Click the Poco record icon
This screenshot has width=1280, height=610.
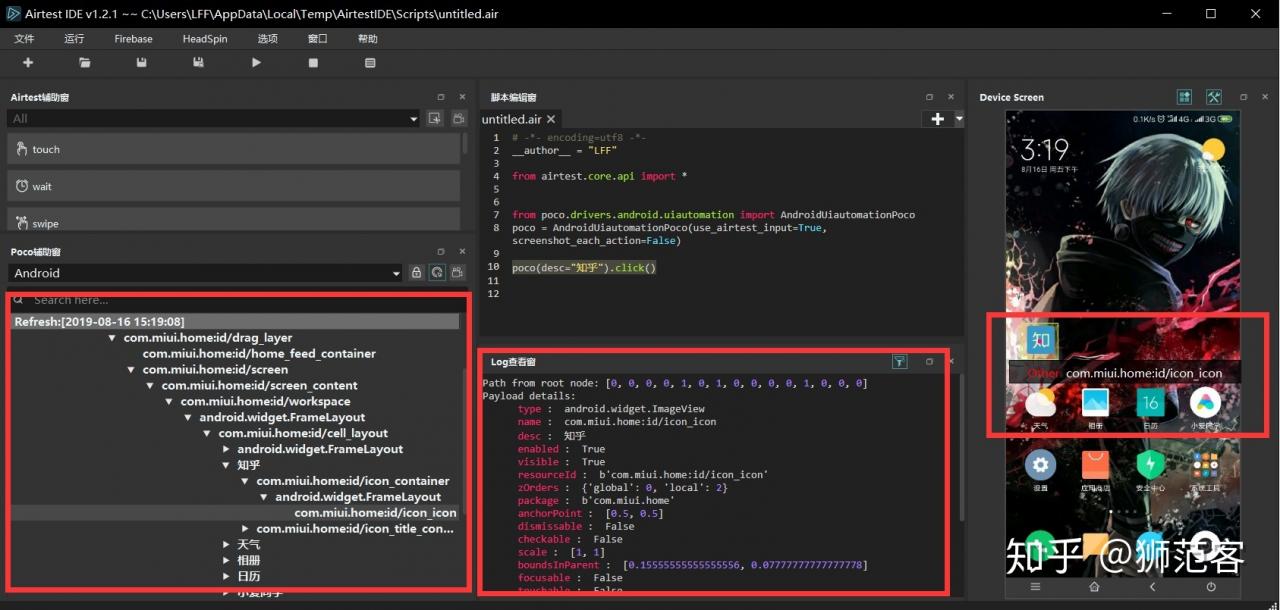click(x=458, y=272)
